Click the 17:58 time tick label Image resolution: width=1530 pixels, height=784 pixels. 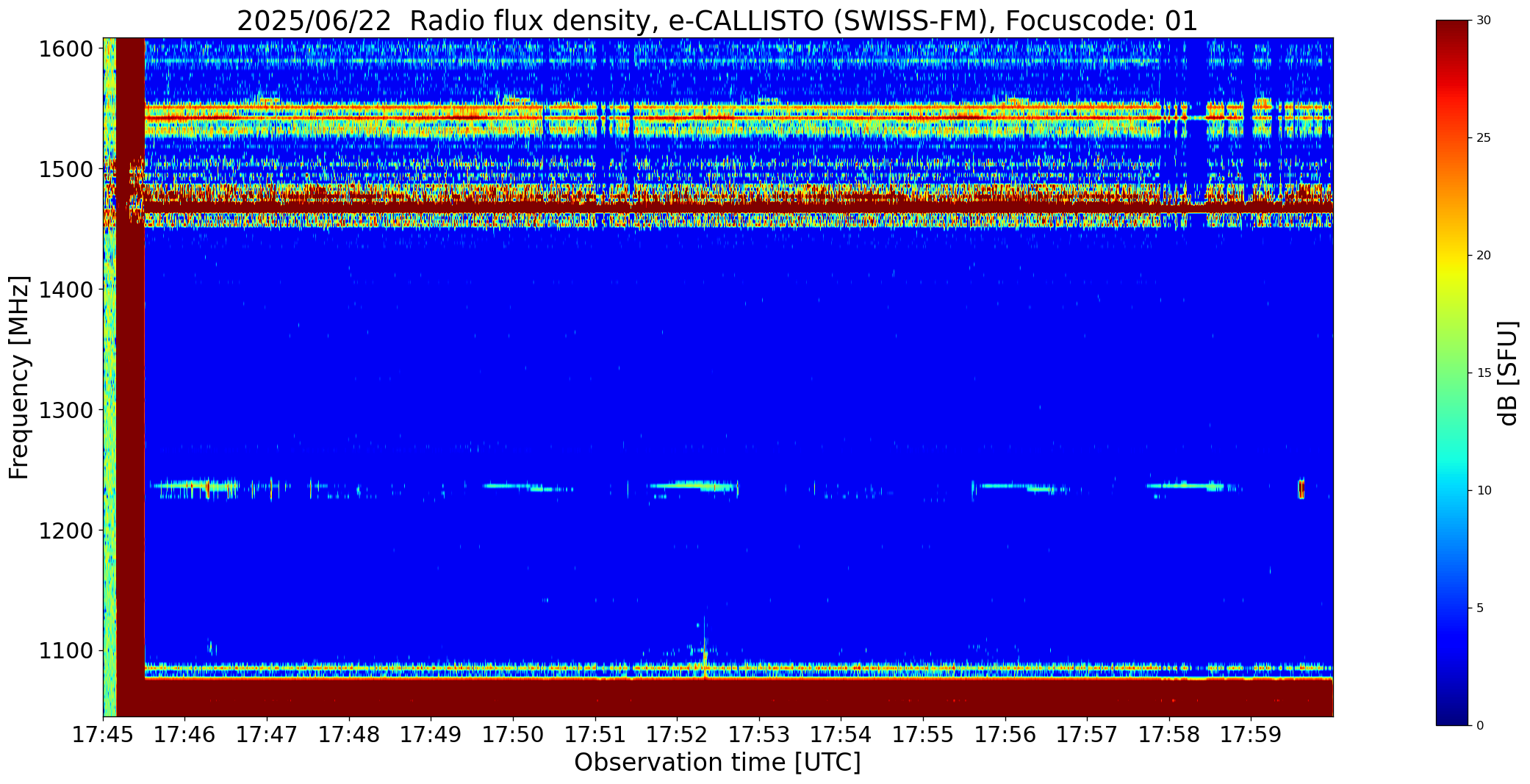point(1169,735)
